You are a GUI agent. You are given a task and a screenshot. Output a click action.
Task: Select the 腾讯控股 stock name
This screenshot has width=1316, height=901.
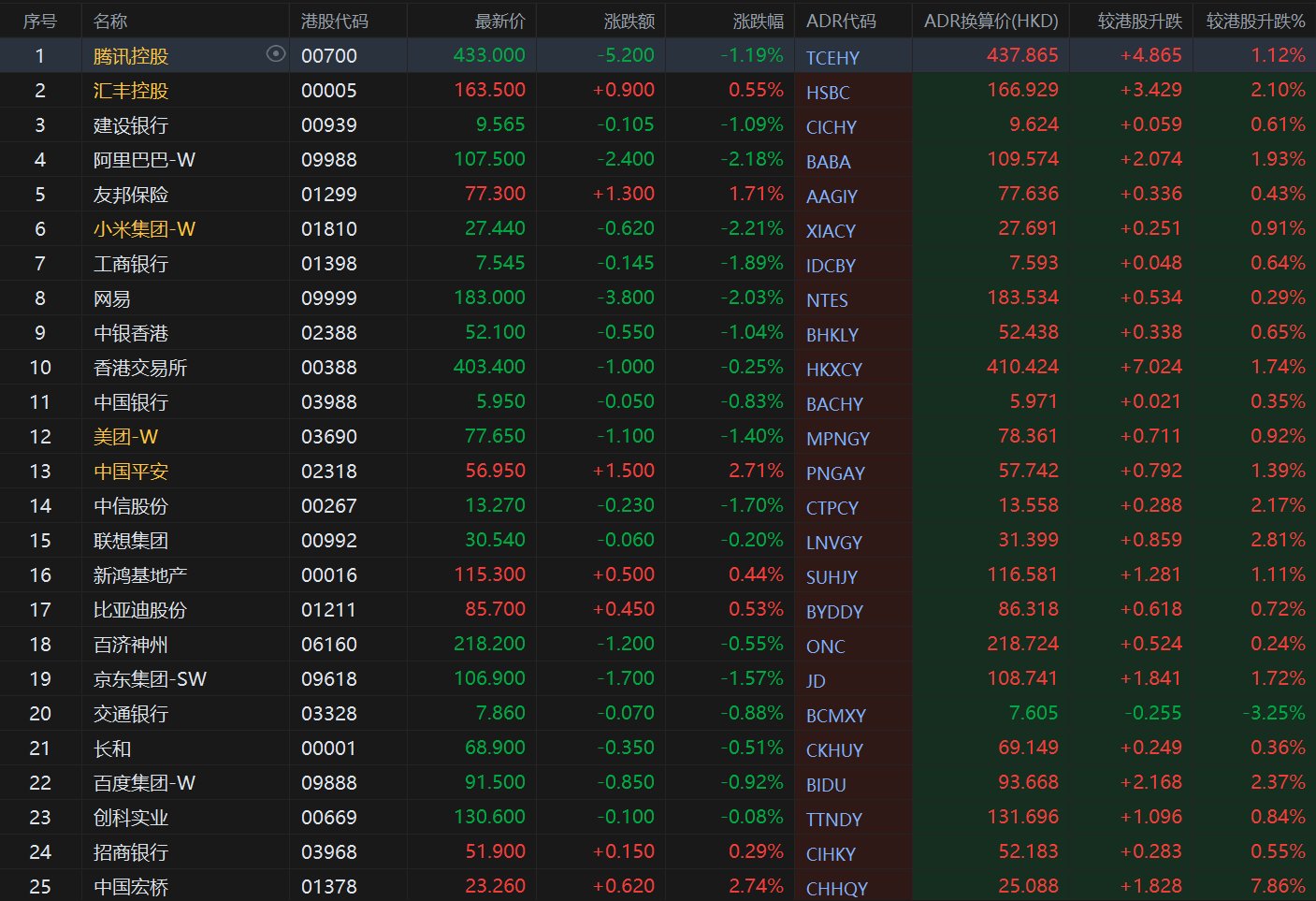click(x=131, y=56)
